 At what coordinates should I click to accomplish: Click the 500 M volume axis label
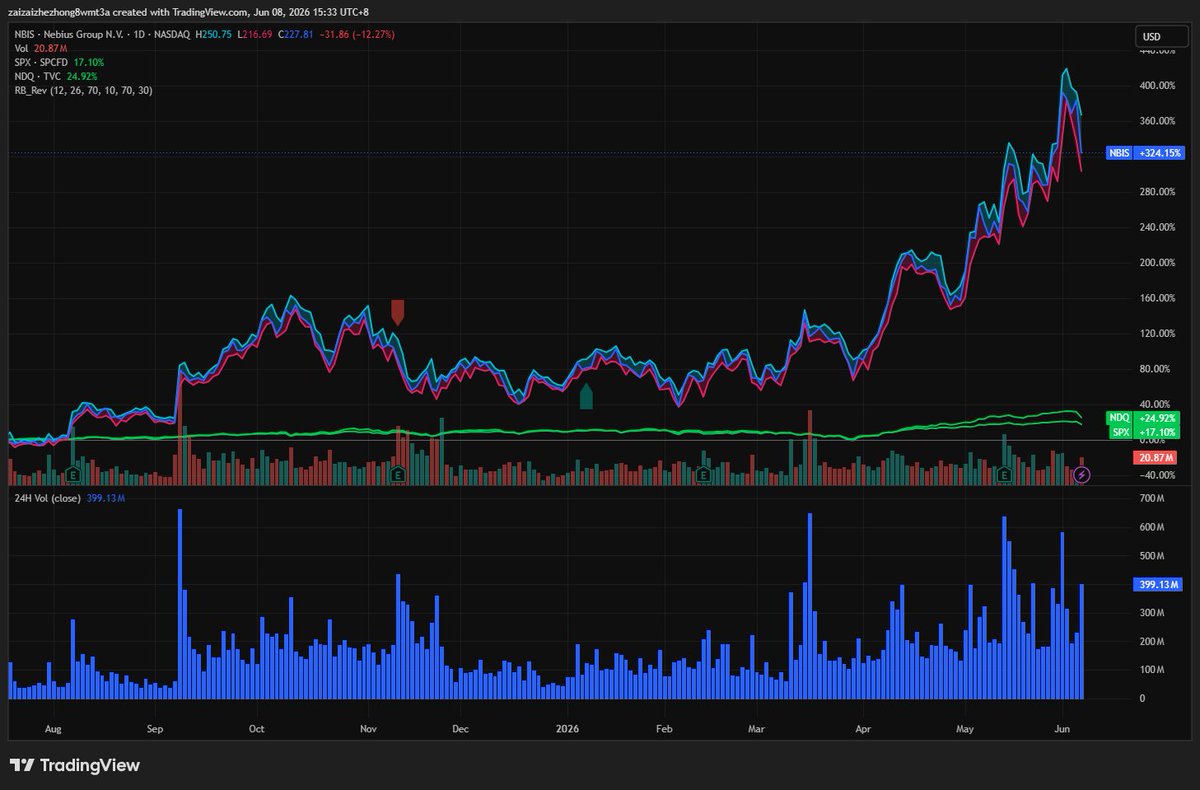tap(1152, 555)
